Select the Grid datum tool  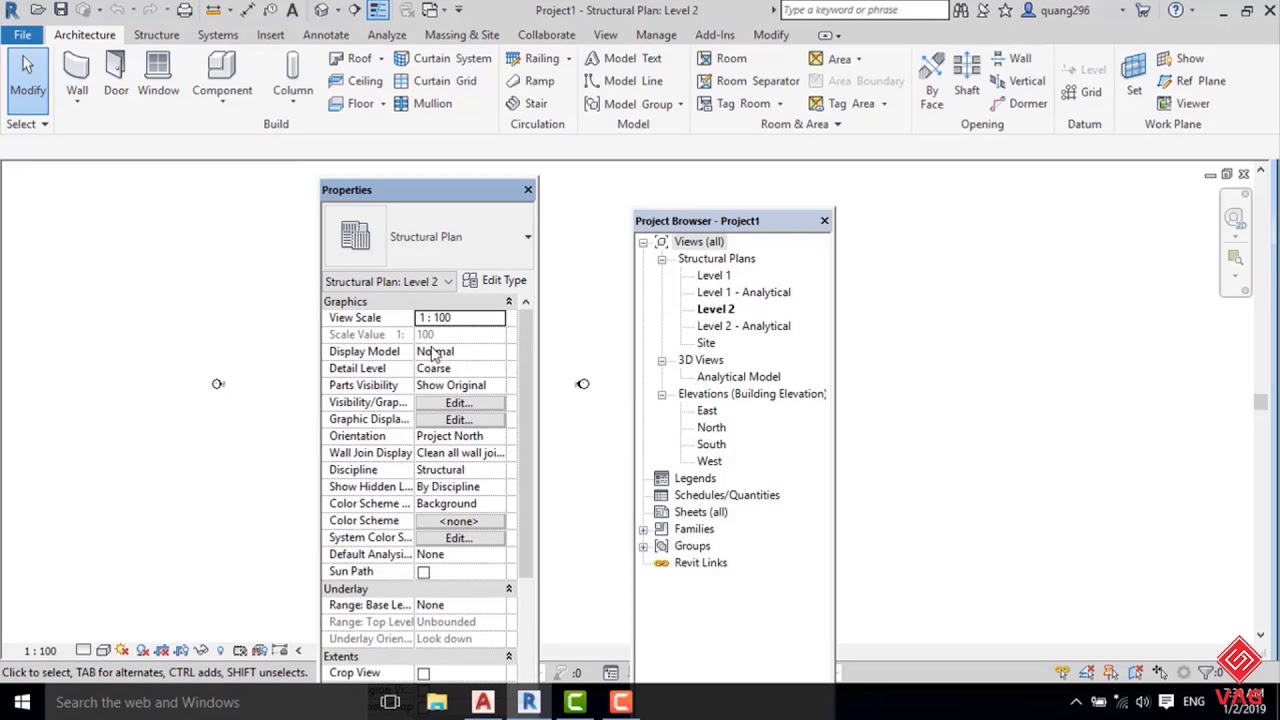1081,92
